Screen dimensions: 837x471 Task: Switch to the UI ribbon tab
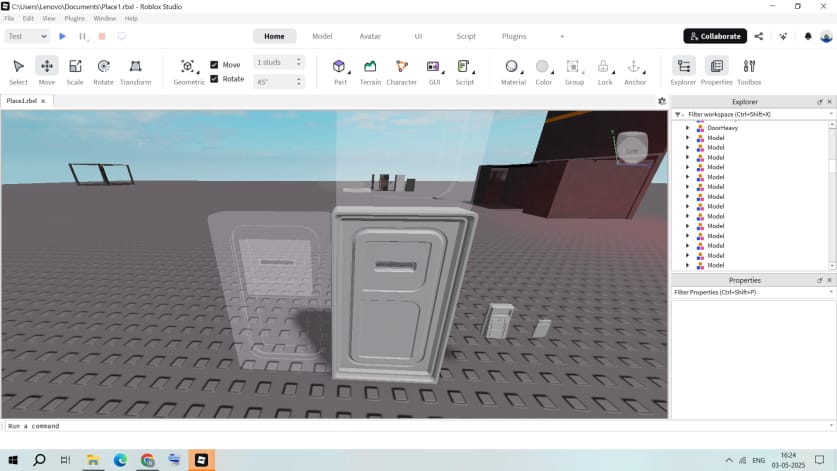point(418,36)
